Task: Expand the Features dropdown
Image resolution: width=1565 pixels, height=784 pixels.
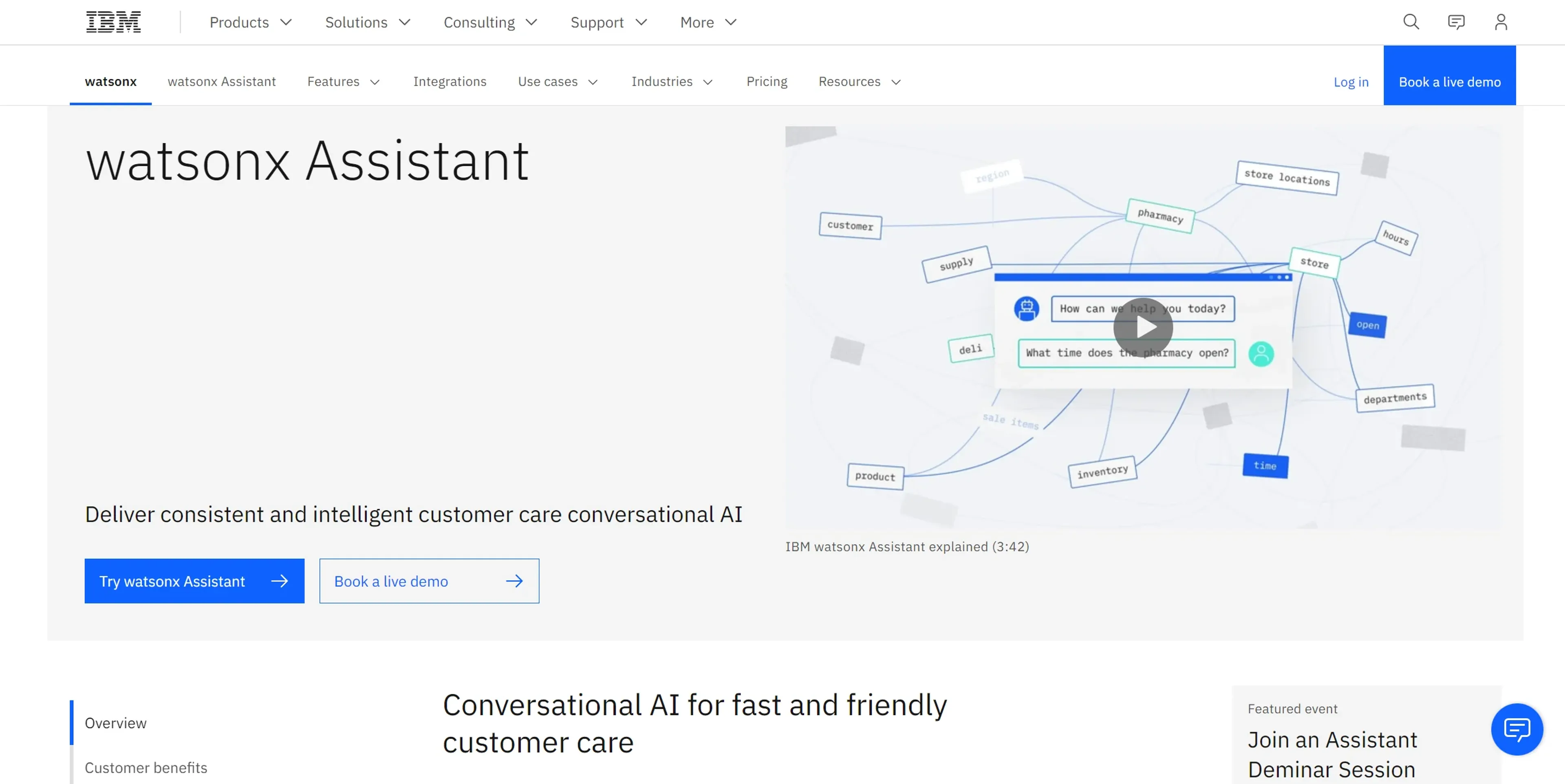Action: (x=344, y=81)
